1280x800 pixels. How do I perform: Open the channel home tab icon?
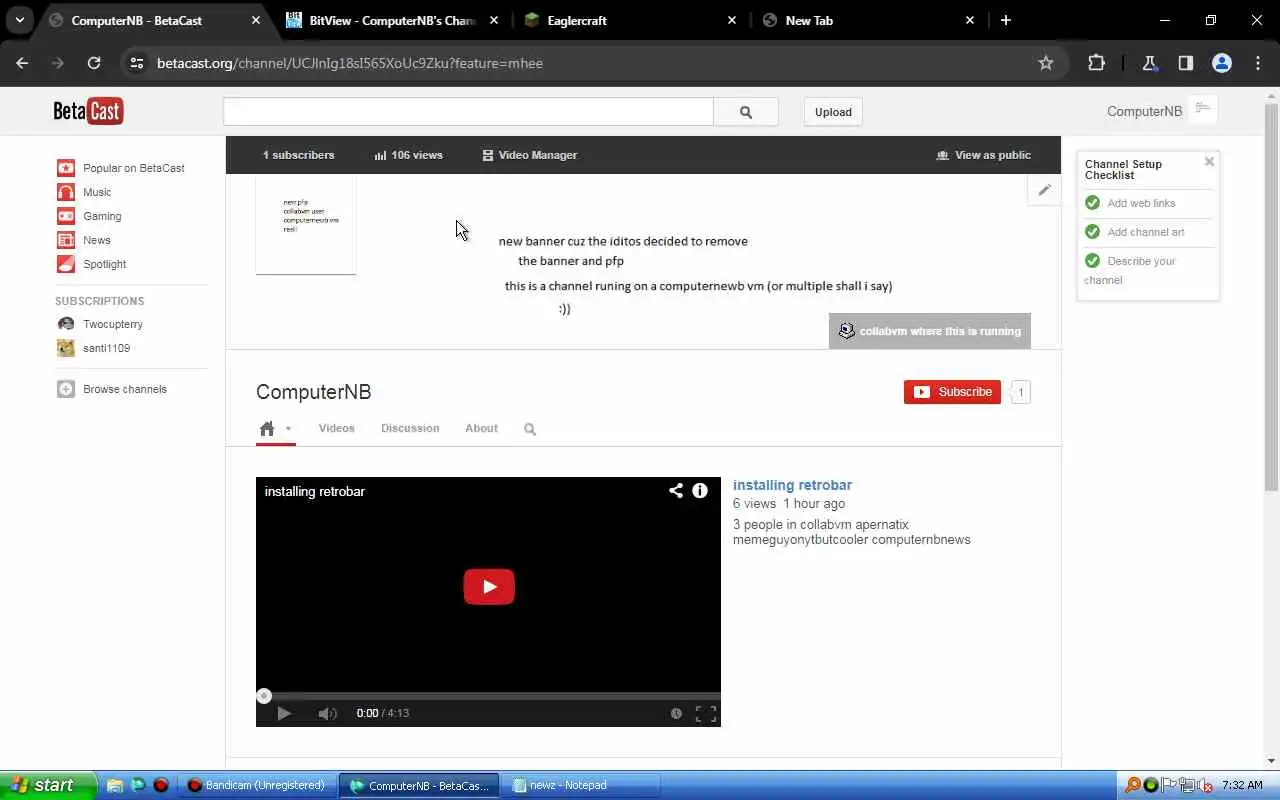point(267,429)
